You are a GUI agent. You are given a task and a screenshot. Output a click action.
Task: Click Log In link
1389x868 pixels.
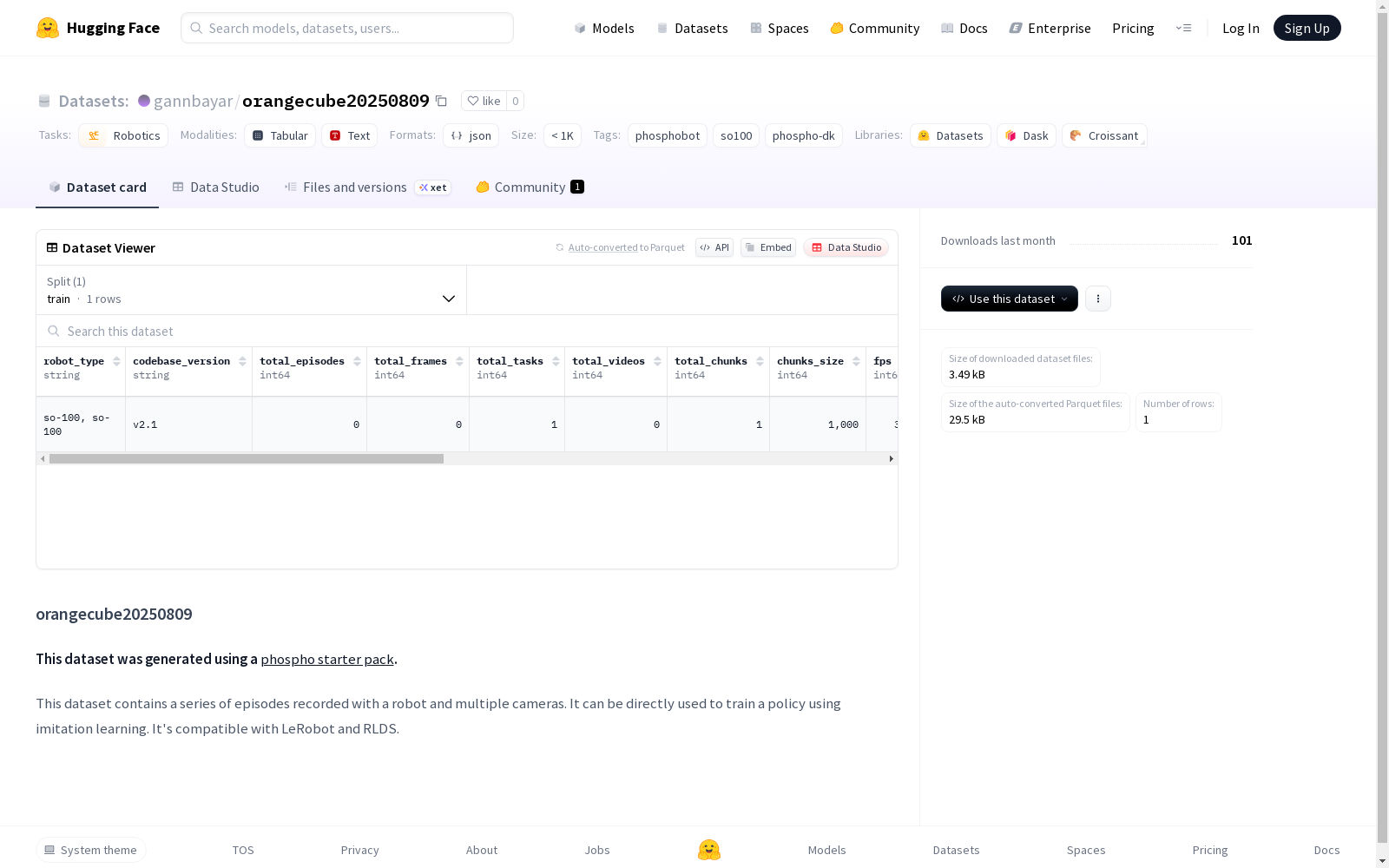pos(1241,28)
